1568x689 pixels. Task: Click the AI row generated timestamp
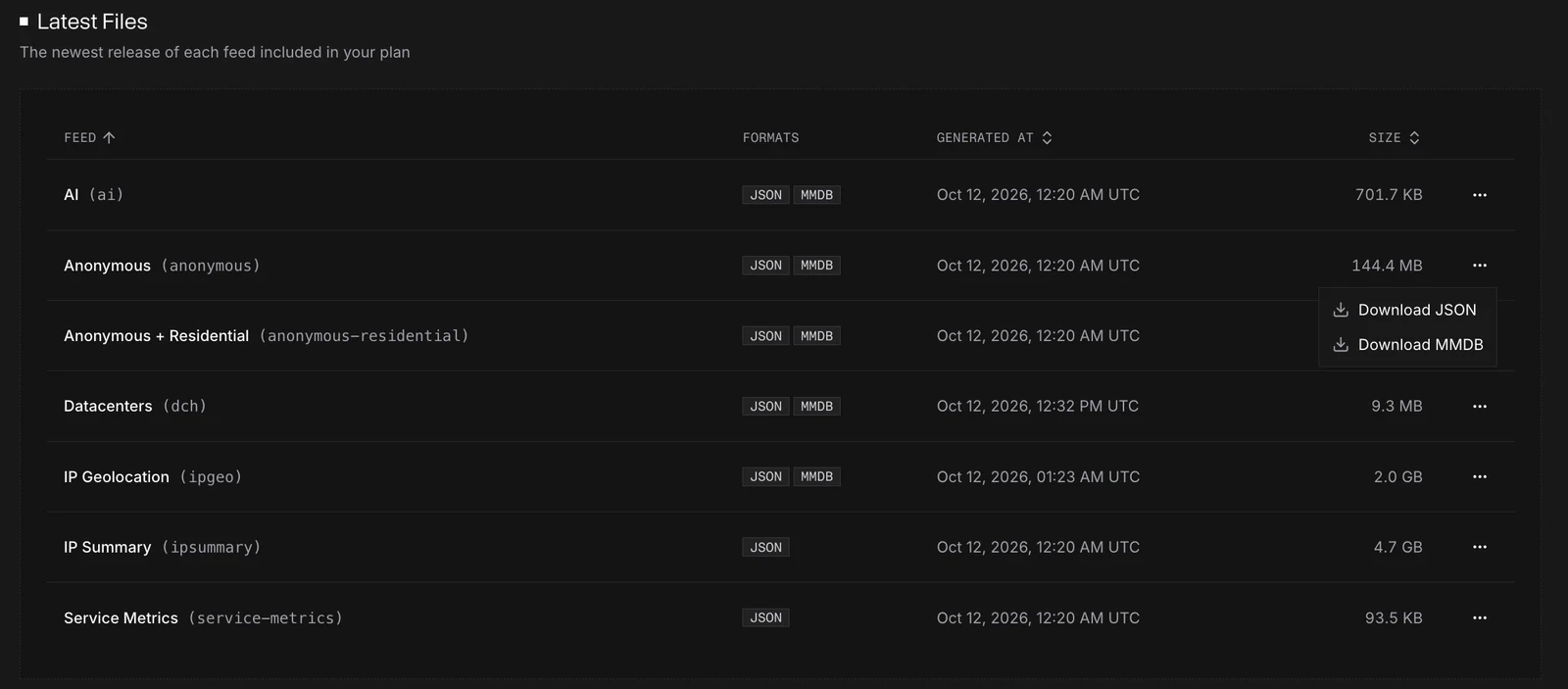tap(1038, 195)
